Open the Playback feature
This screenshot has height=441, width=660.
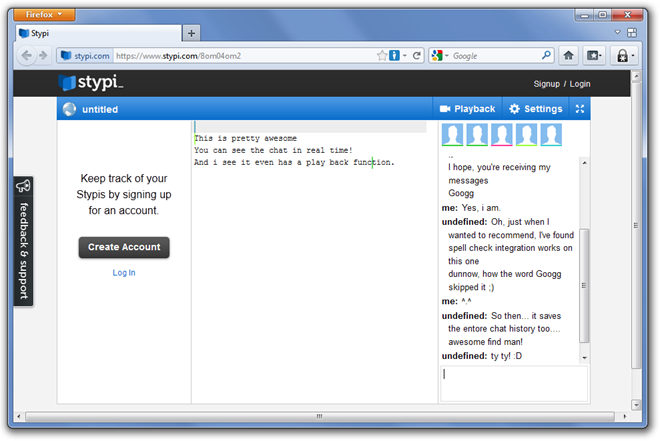click(x=466, y=109)
